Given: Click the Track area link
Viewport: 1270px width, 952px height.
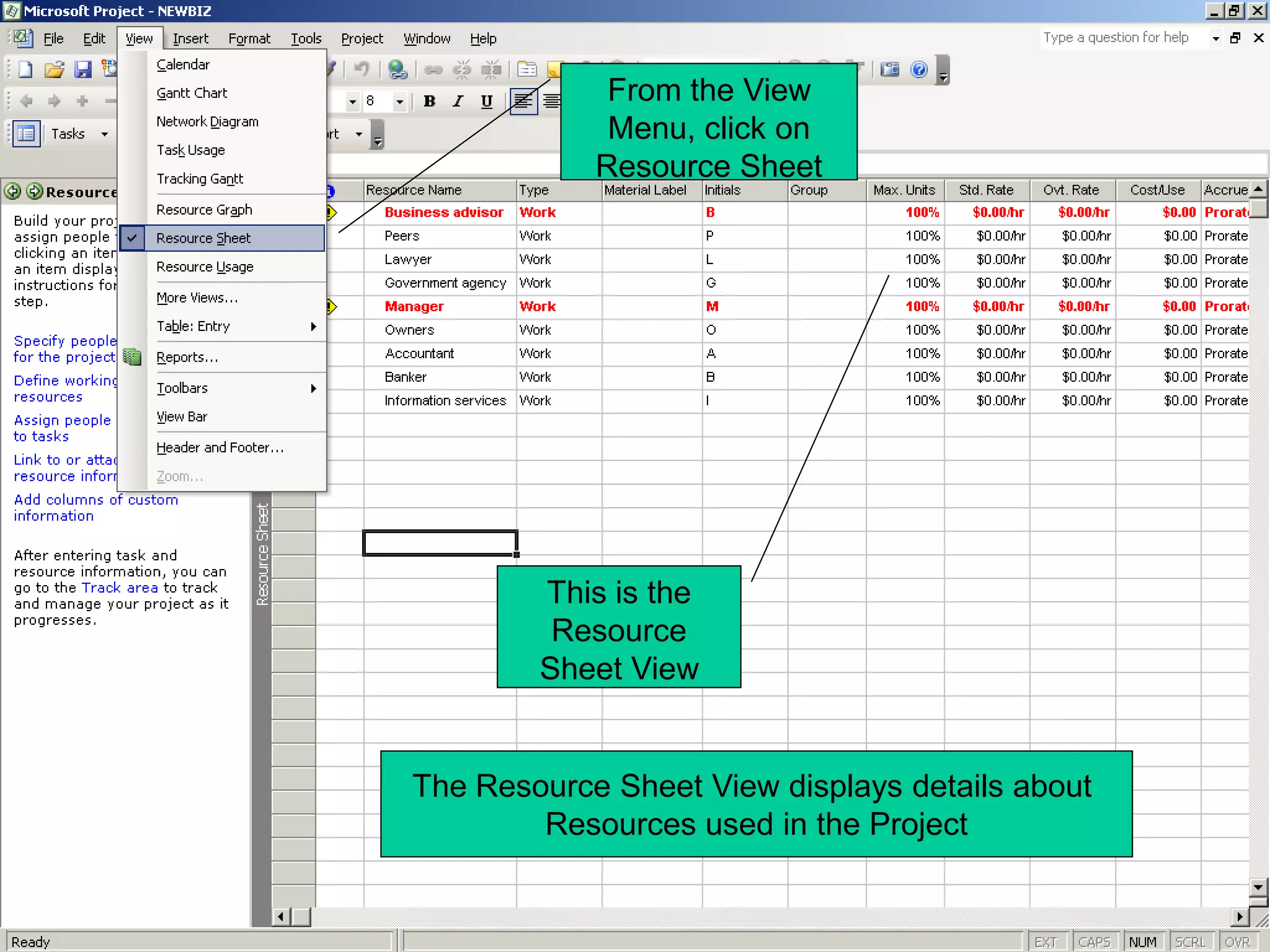Looking at the screenshot, I should point(120,588).
